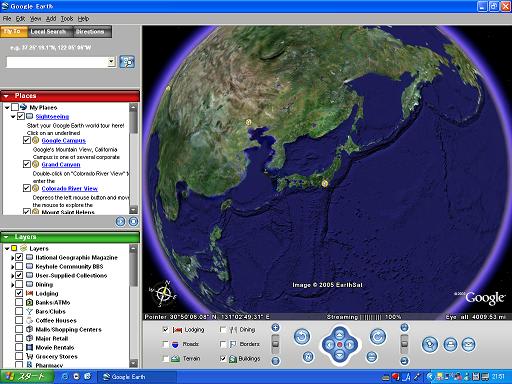This screenshot has width=512, height=384.
Task: Open the File menu
Action: point(7,19)
